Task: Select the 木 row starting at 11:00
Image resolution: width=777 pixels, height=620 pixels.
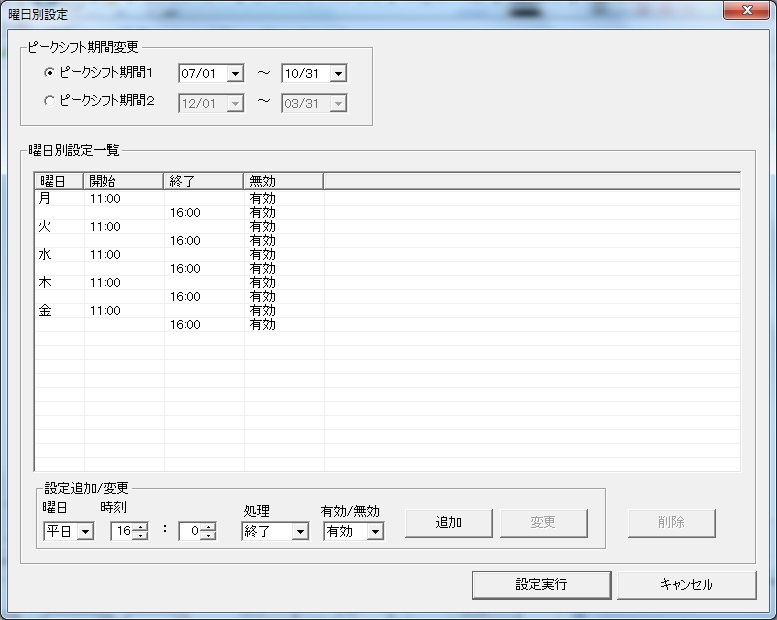Action: (x=388, y=283)
